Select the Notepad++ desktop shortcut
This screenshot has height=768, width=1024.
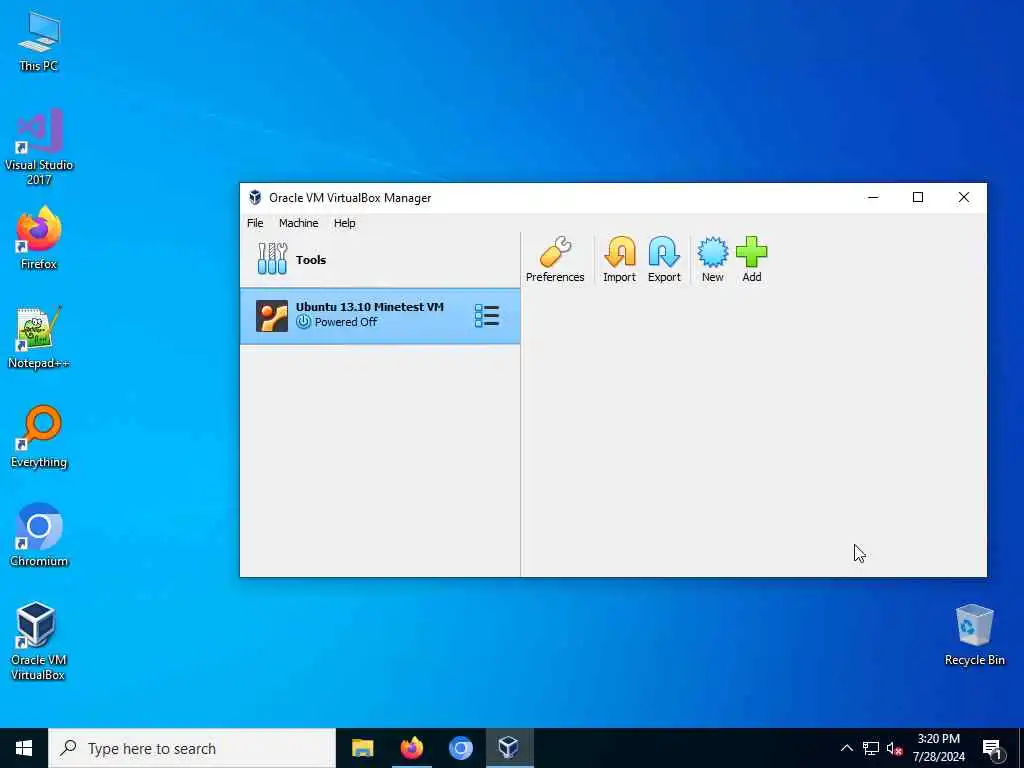point(39,338)
